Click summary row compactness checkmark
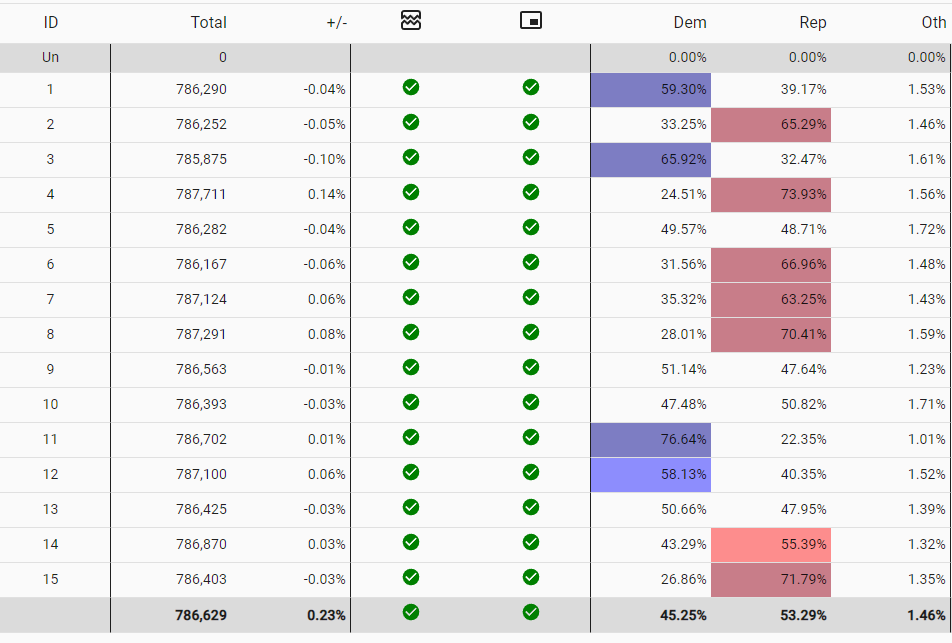Image resolution: width=952 pixels, height=643 pixels. pyautogui.click(x=531, y=612)
